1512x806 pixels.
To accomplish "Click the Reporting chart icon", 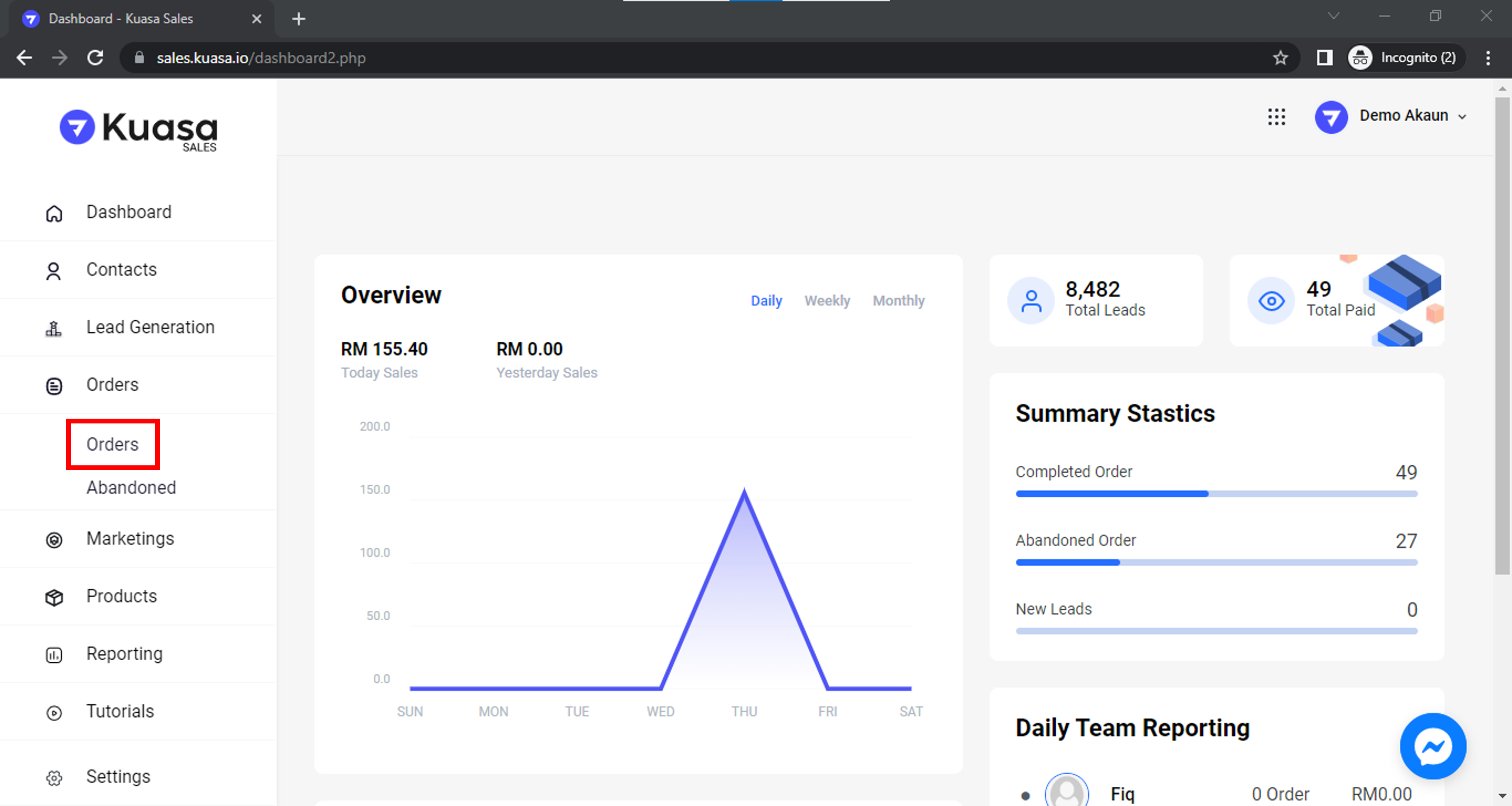I will pyautogui.click(x=53, y=654).
